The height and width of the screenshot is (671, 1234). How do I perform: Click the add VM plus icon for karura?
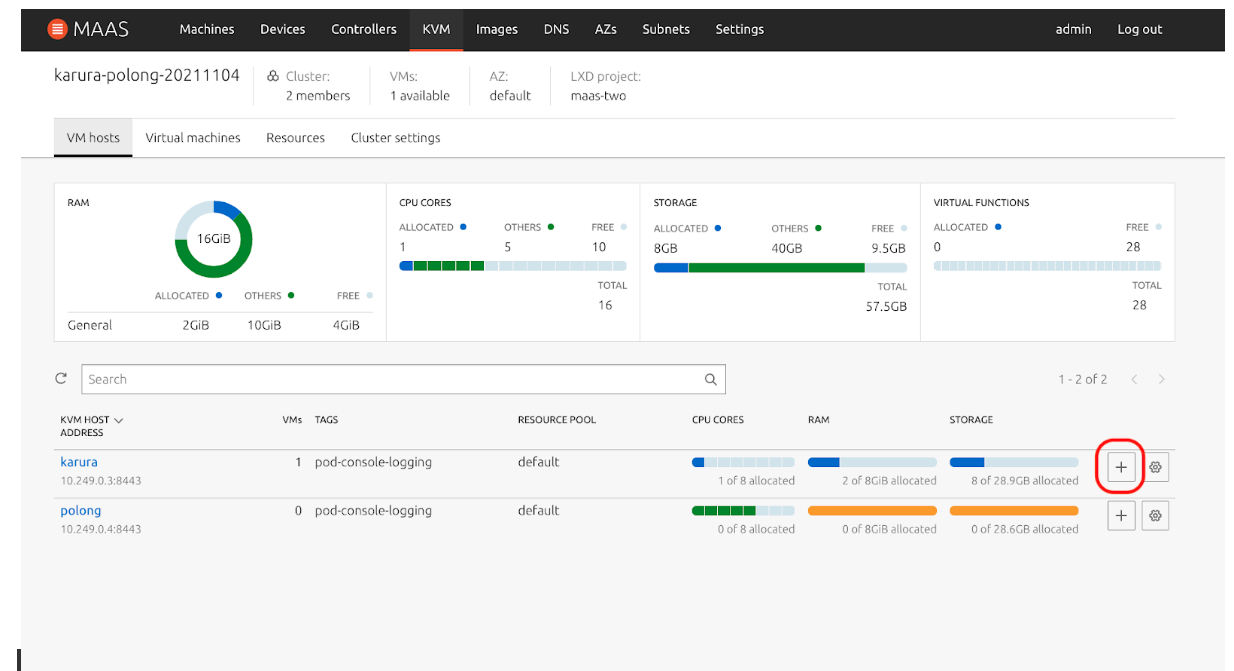1121,467
